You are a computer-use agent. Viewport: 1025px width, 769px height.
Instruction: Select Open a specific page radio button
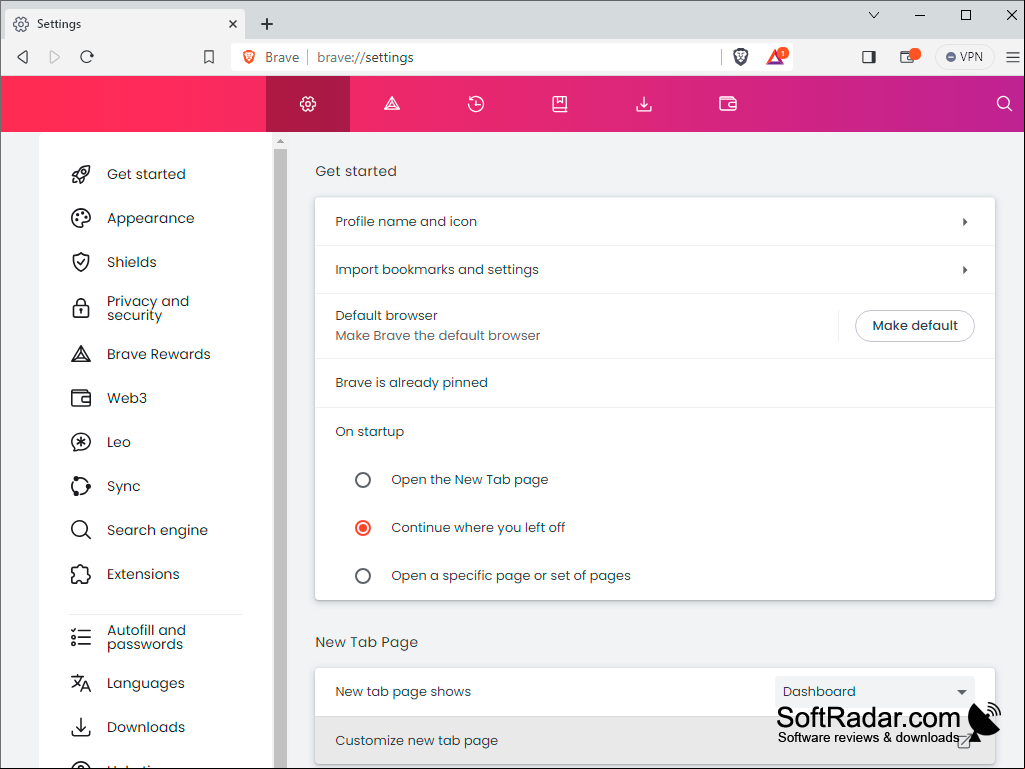(x=363, y=576)
